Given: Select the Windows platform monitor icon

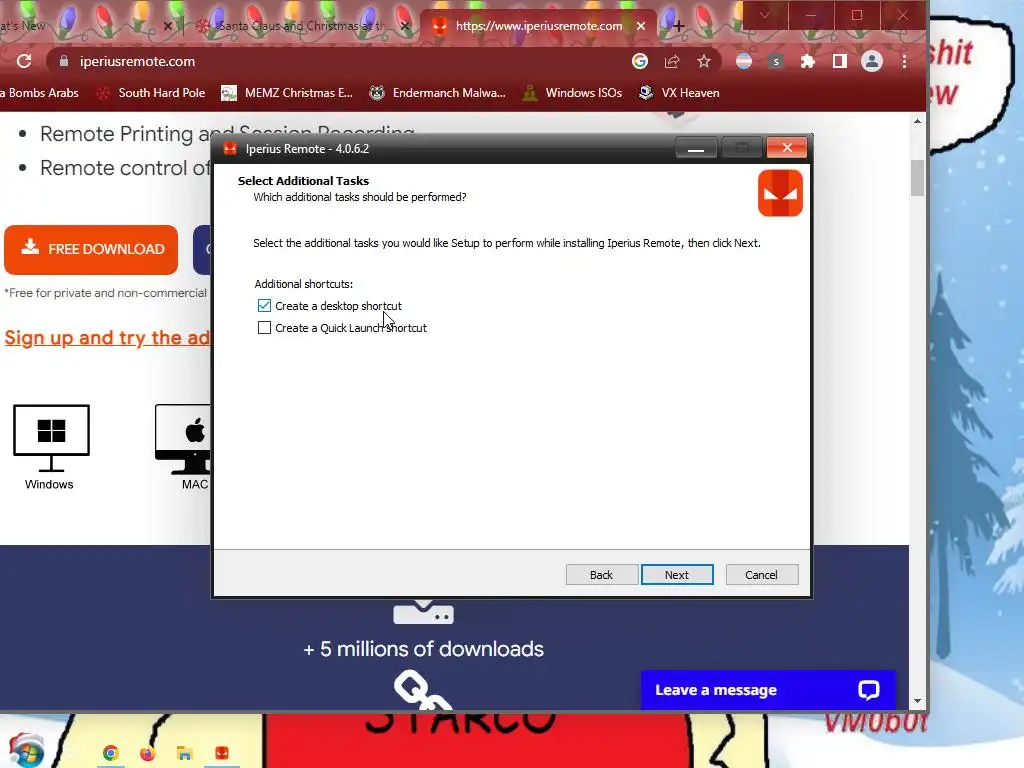Looking at the screenshot, I should tap(51, 438).
